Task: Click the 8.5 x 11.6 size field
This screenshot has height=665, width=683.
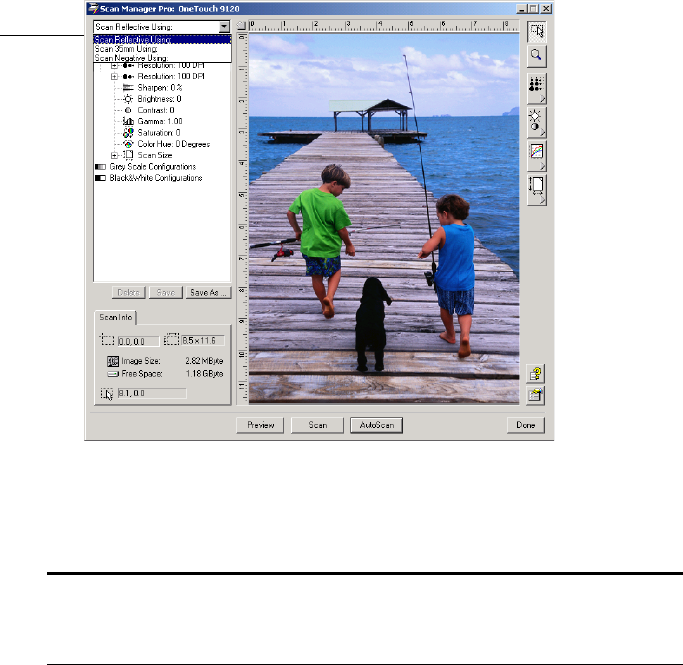Action: pyautogui.click(x=203, y=341)
